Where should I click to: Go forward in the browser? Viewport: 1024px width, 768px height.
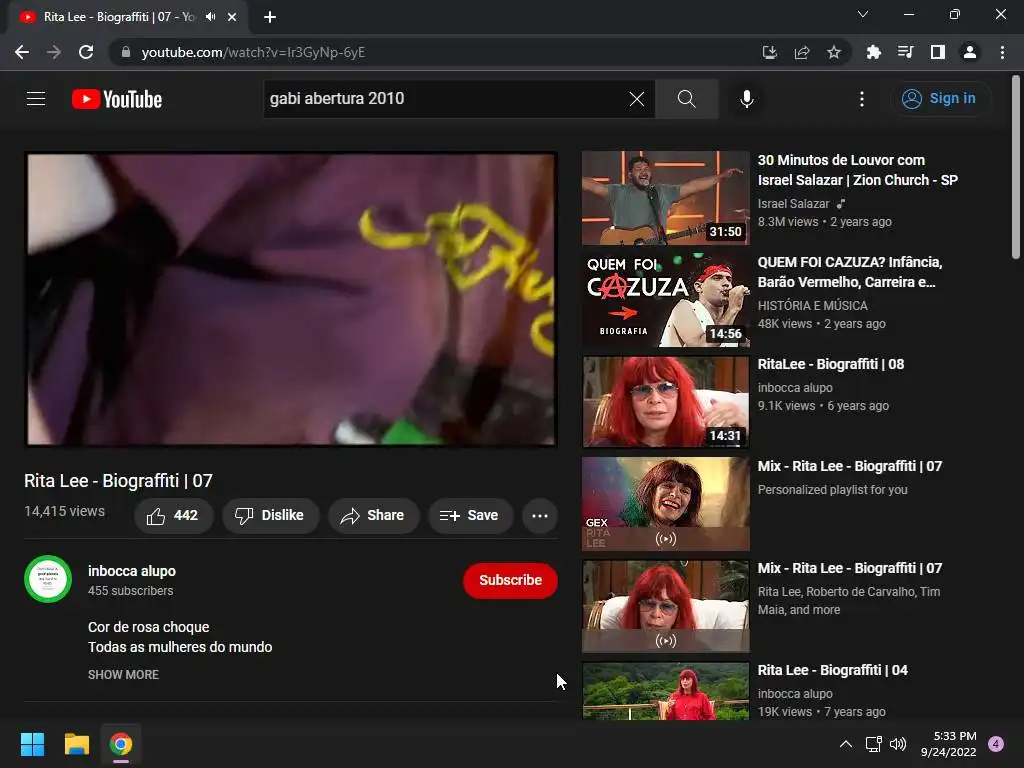click(x=54, y=52)
